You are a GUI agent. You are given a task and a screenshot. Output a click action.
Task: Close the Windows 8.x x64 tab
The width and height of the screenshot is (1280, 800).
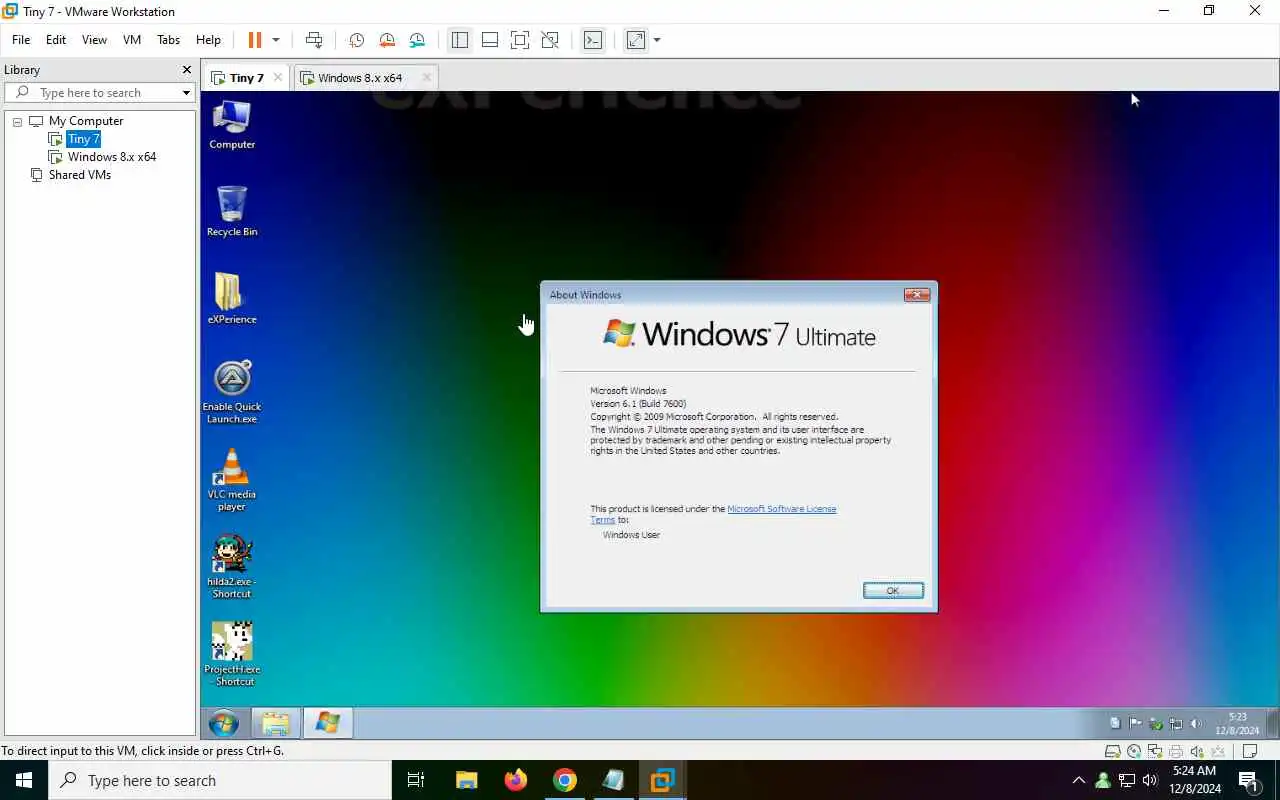[427, 77]
